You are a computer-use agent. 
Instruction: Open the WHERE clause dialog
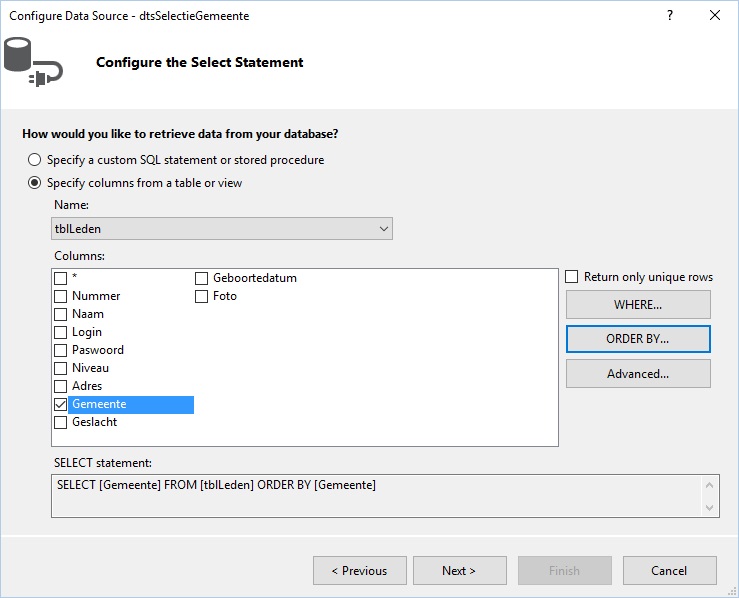coord(638,304)
